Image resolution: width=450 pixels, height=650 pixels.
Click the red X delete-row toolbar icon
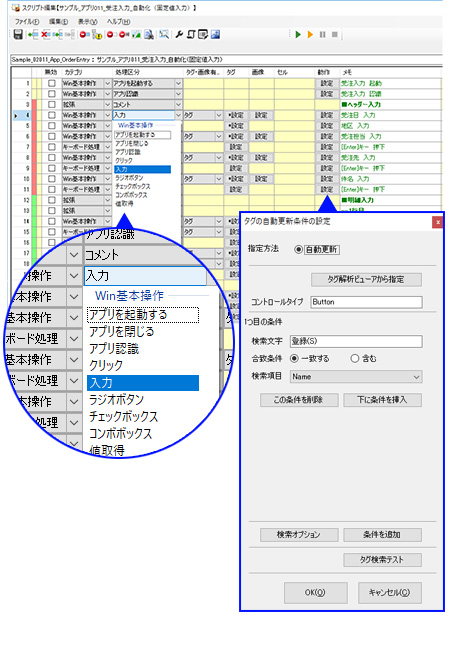[45, 34]
